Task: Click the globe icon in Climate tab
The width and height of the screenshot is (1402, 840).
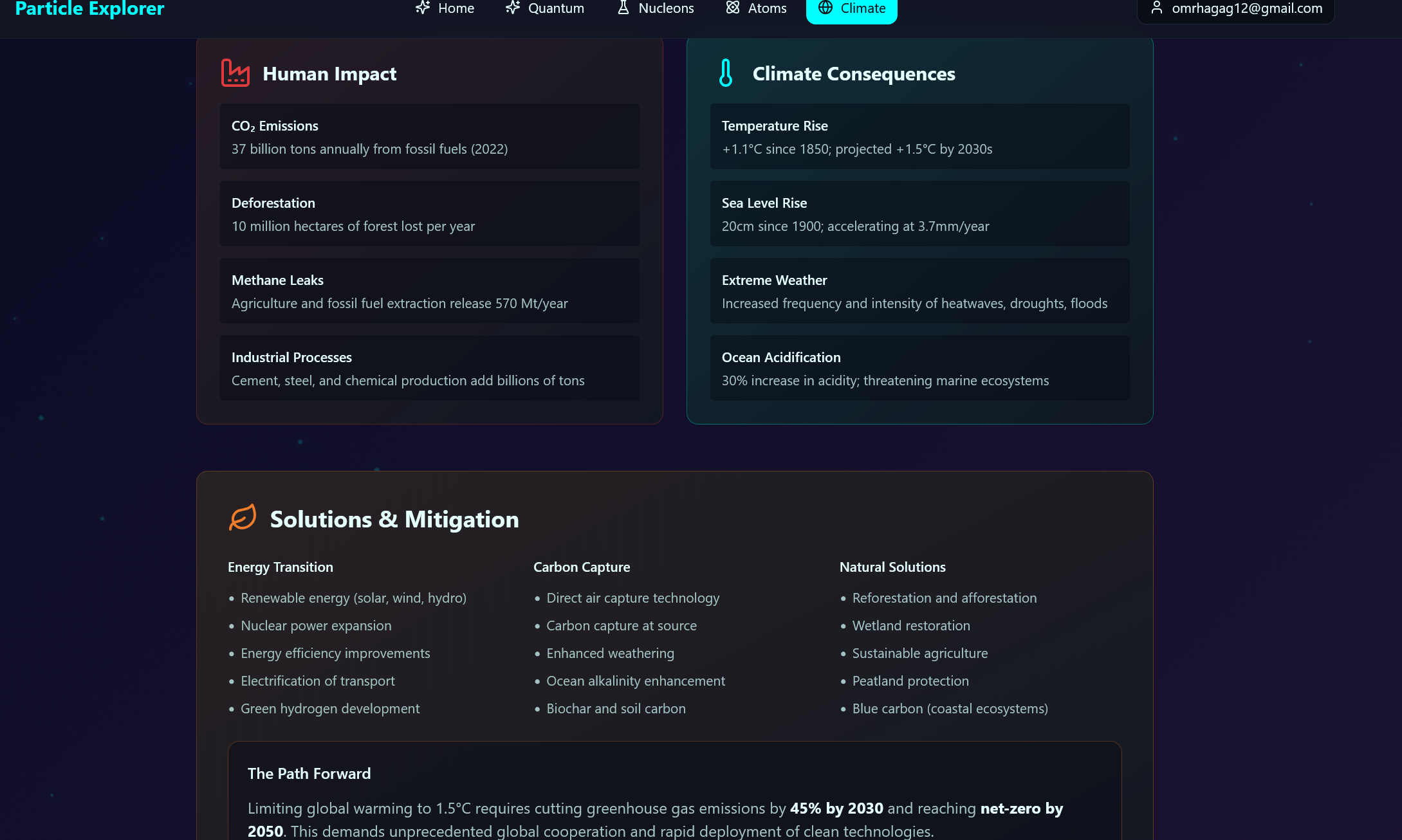Action: [826, 8]
